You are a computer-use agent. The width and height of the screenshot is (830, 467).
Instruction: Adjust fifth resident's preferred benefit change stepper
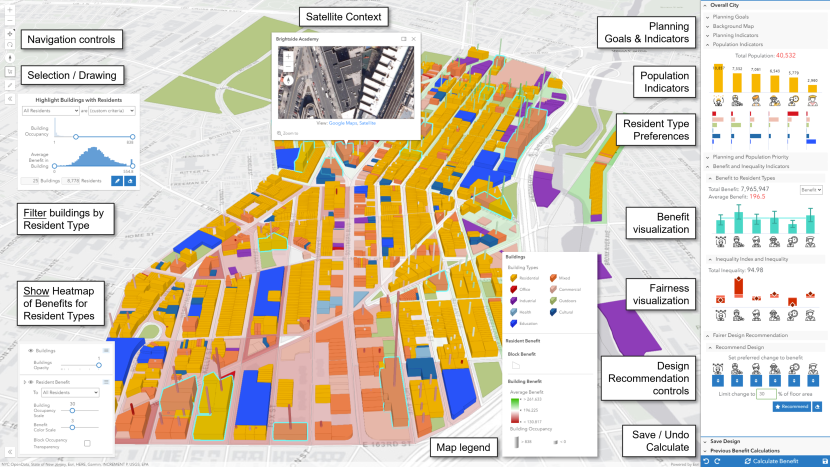click(794, 381)
